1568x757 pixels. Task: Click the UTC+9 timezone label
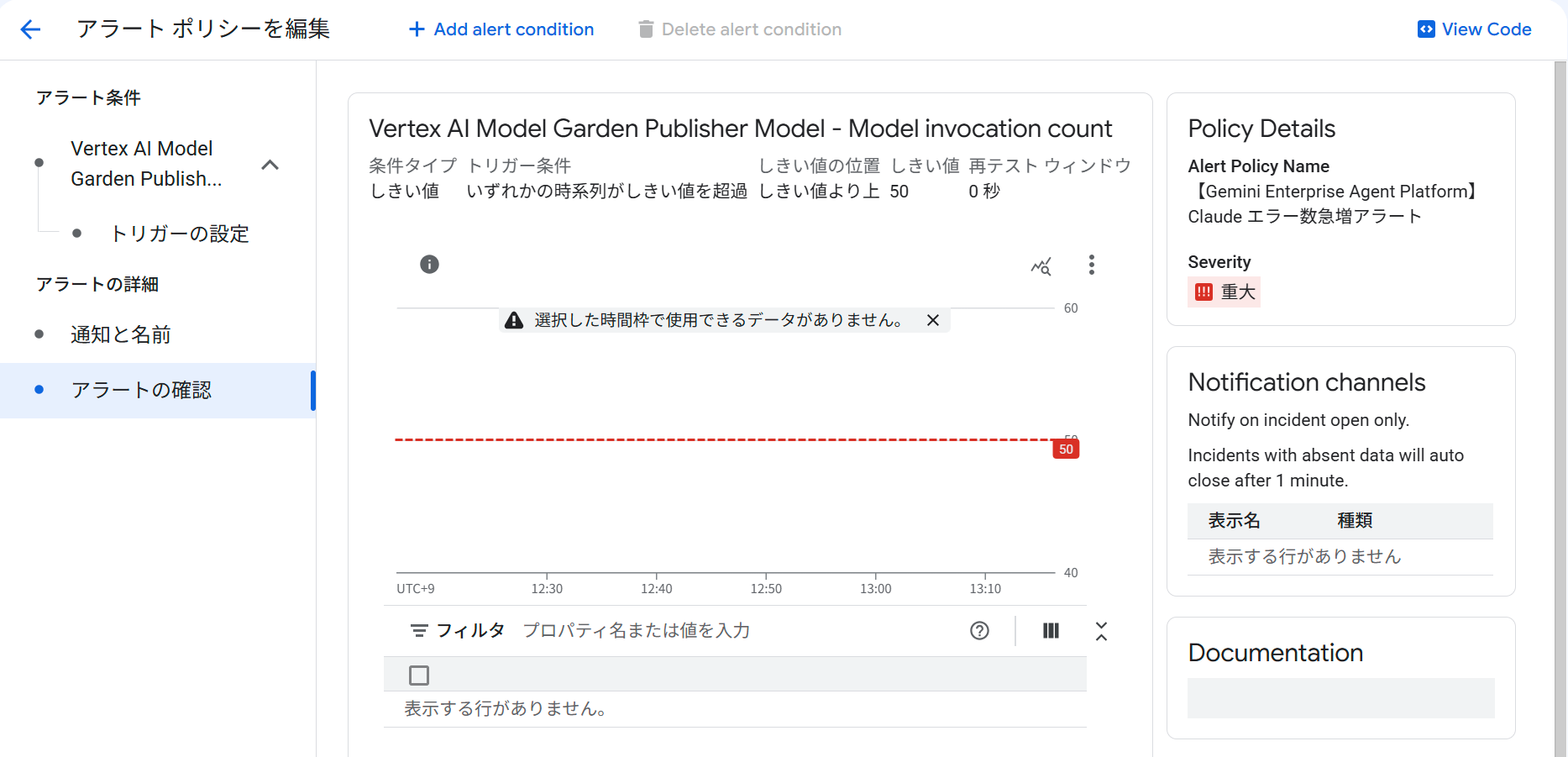click(x=416, y=589)
